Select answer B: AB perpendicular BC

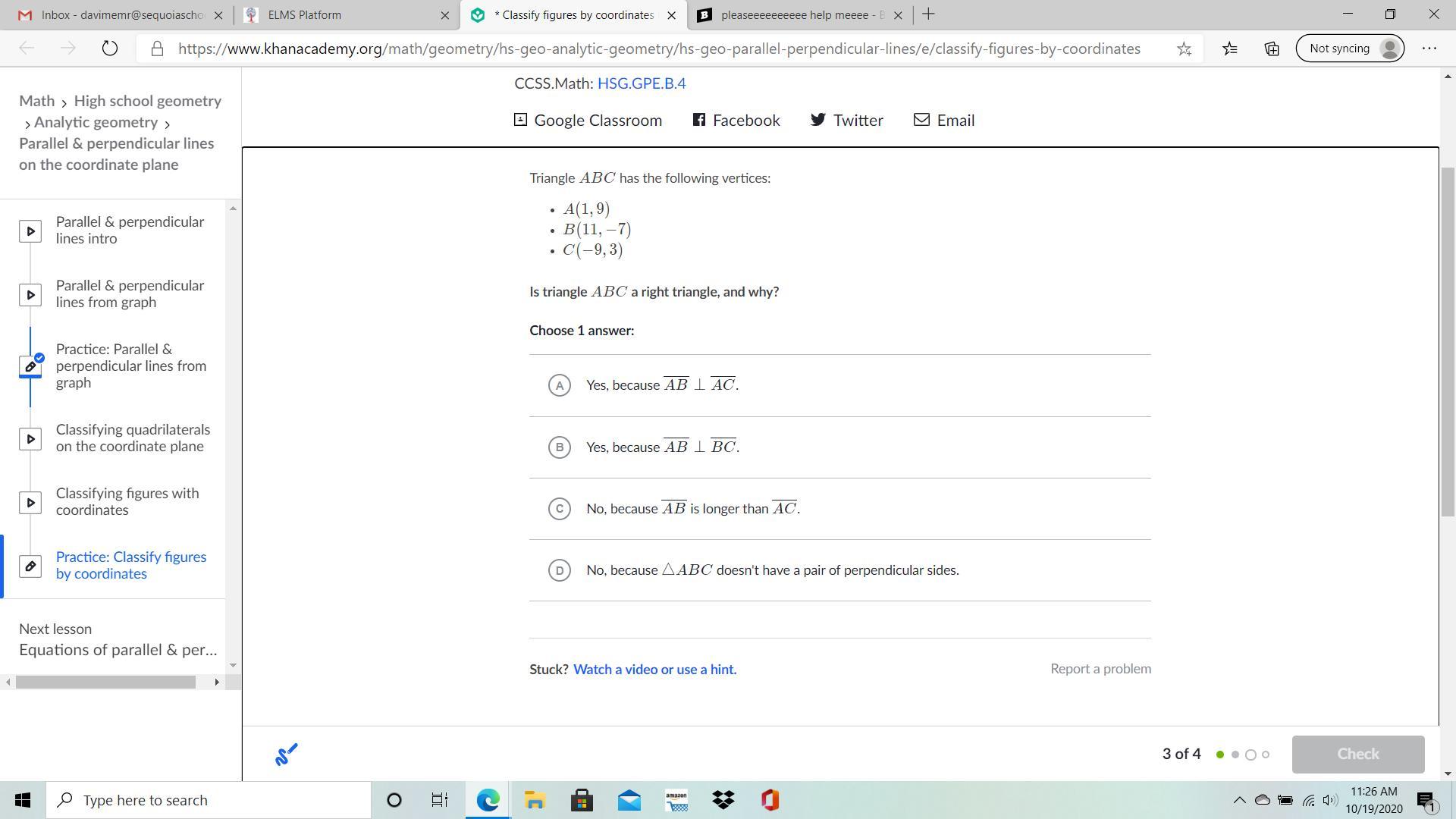click(560, 447)
